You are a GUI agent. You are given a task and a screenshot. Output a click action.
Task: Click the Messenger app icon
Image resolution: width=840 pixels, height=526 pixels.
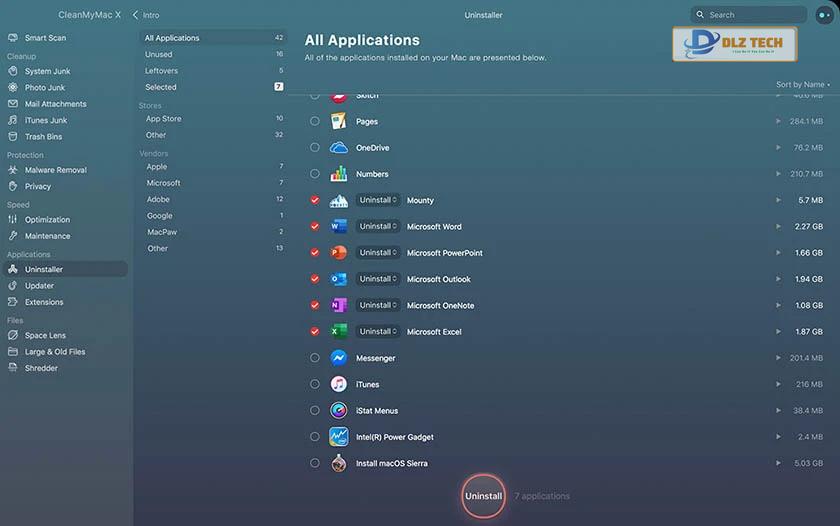[339, 358]
